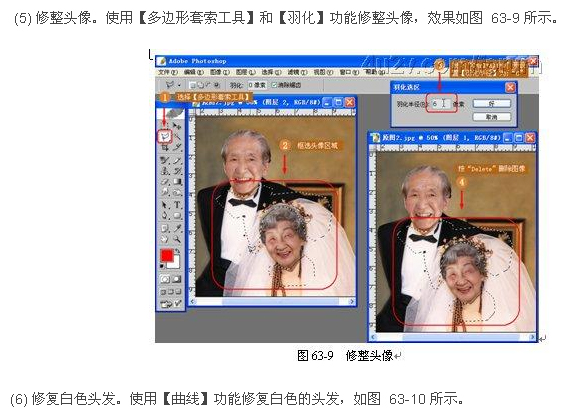
Task: Select the Eyedropper tool
Action: 177,228
